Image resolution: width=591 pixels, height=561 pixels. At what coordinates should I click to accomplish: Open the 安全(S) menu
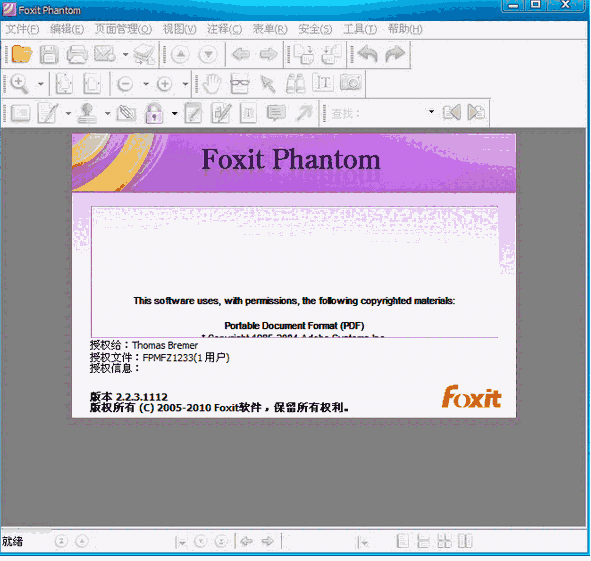pos(315,29)
